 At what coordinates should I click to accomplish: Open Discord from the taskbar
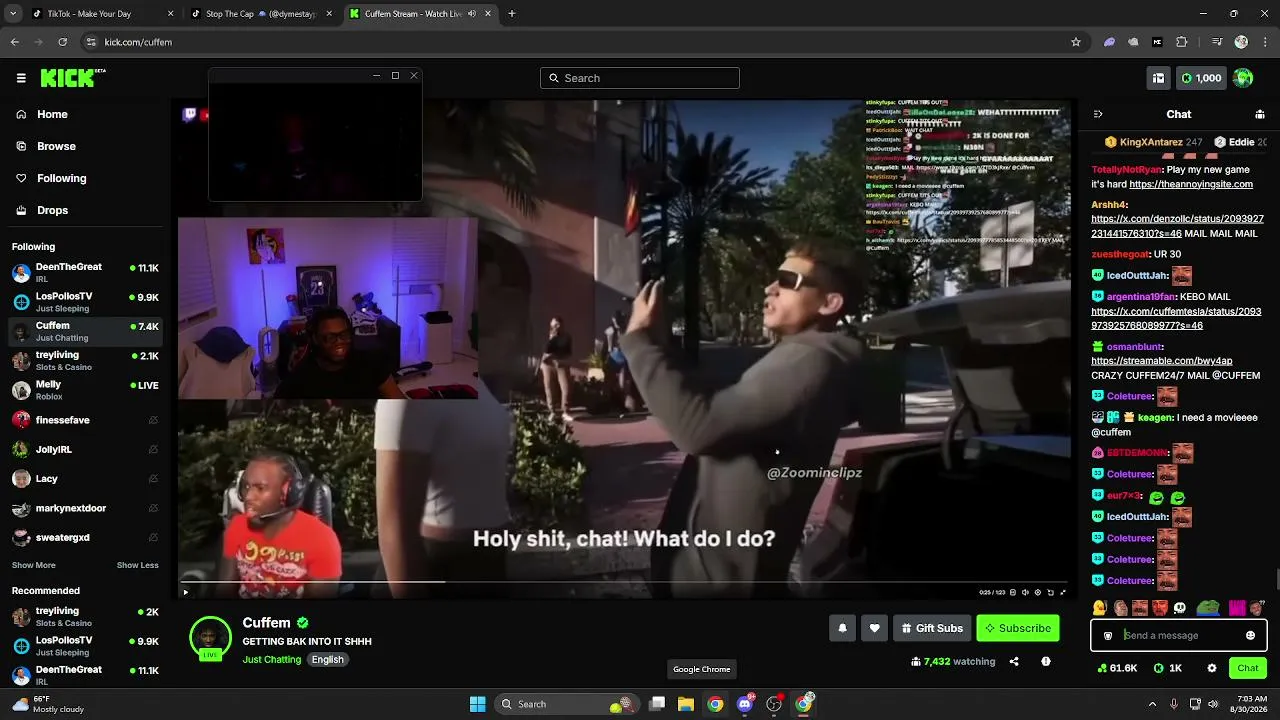tap(745, 704)
